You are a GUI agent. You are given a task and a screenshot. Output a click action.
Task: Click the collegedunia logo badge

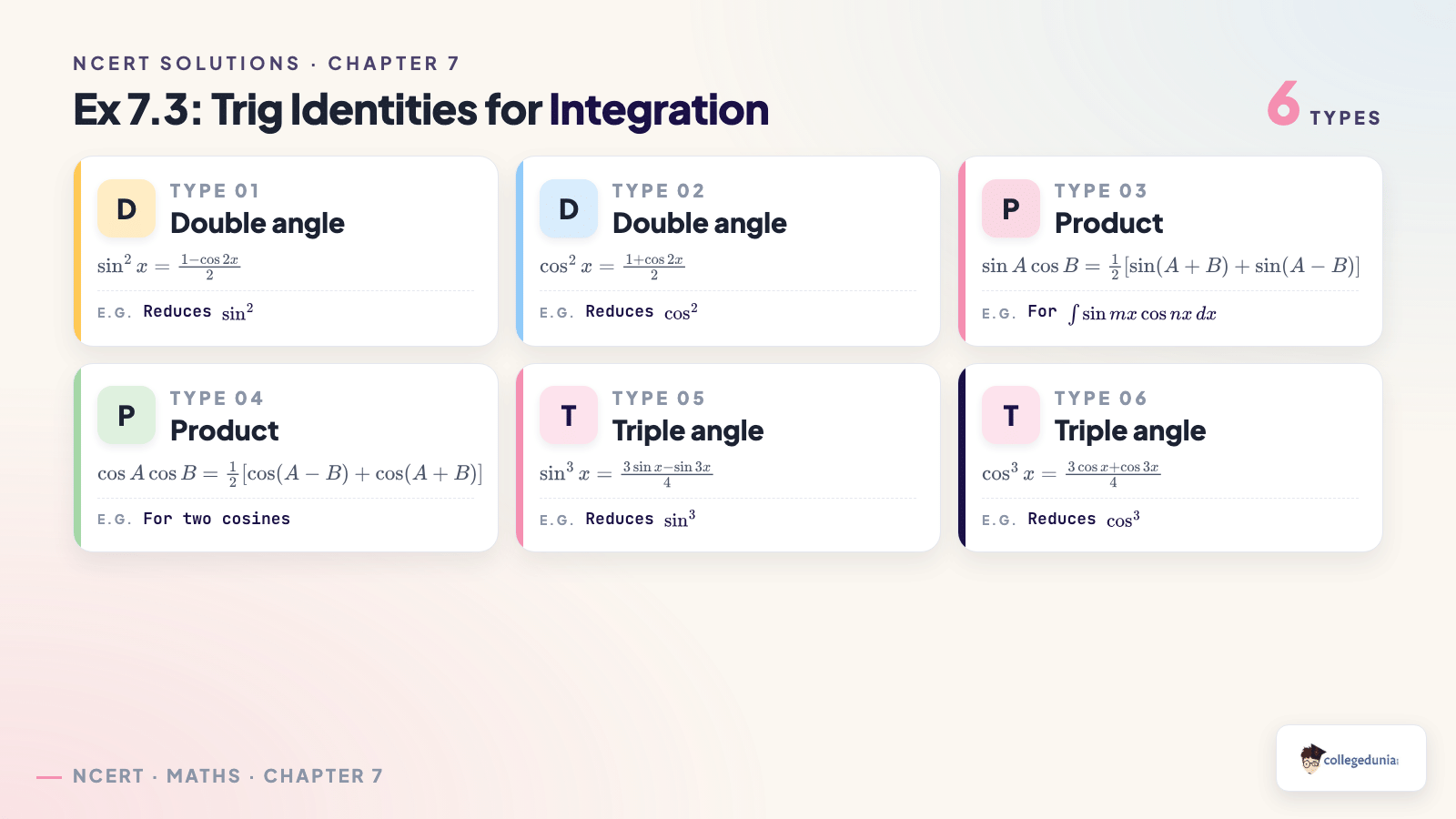tap(1351, 758)
